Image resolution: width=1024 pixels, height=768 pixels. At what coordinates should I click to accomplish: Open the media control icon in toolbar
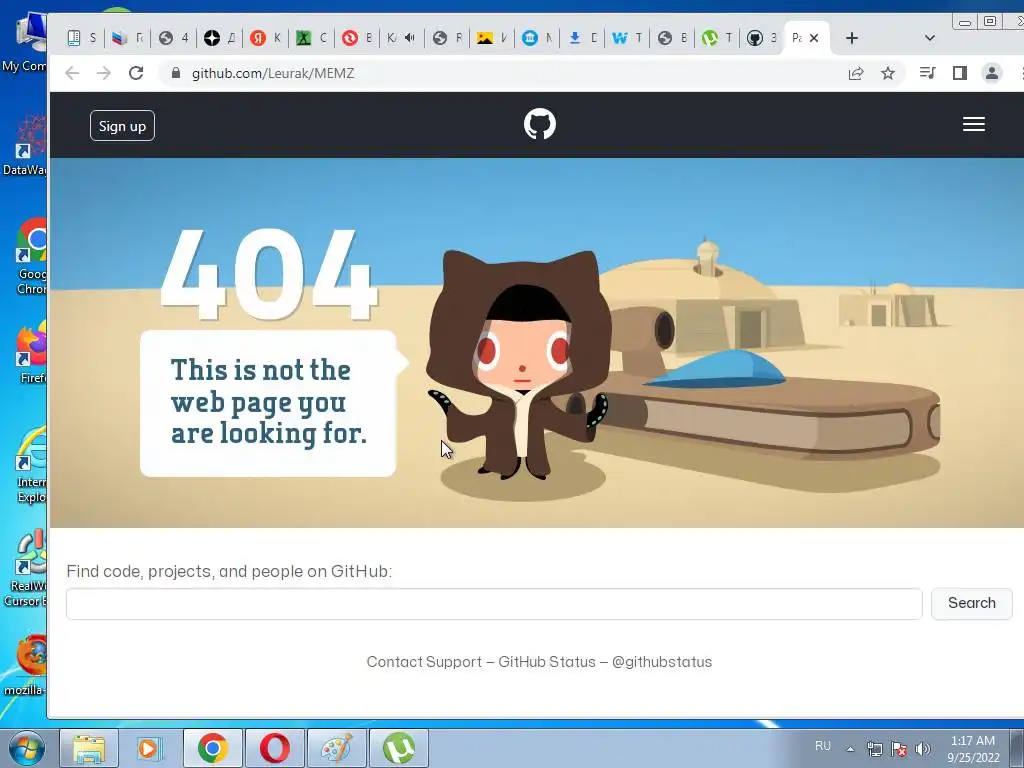[x=927, y=73]
